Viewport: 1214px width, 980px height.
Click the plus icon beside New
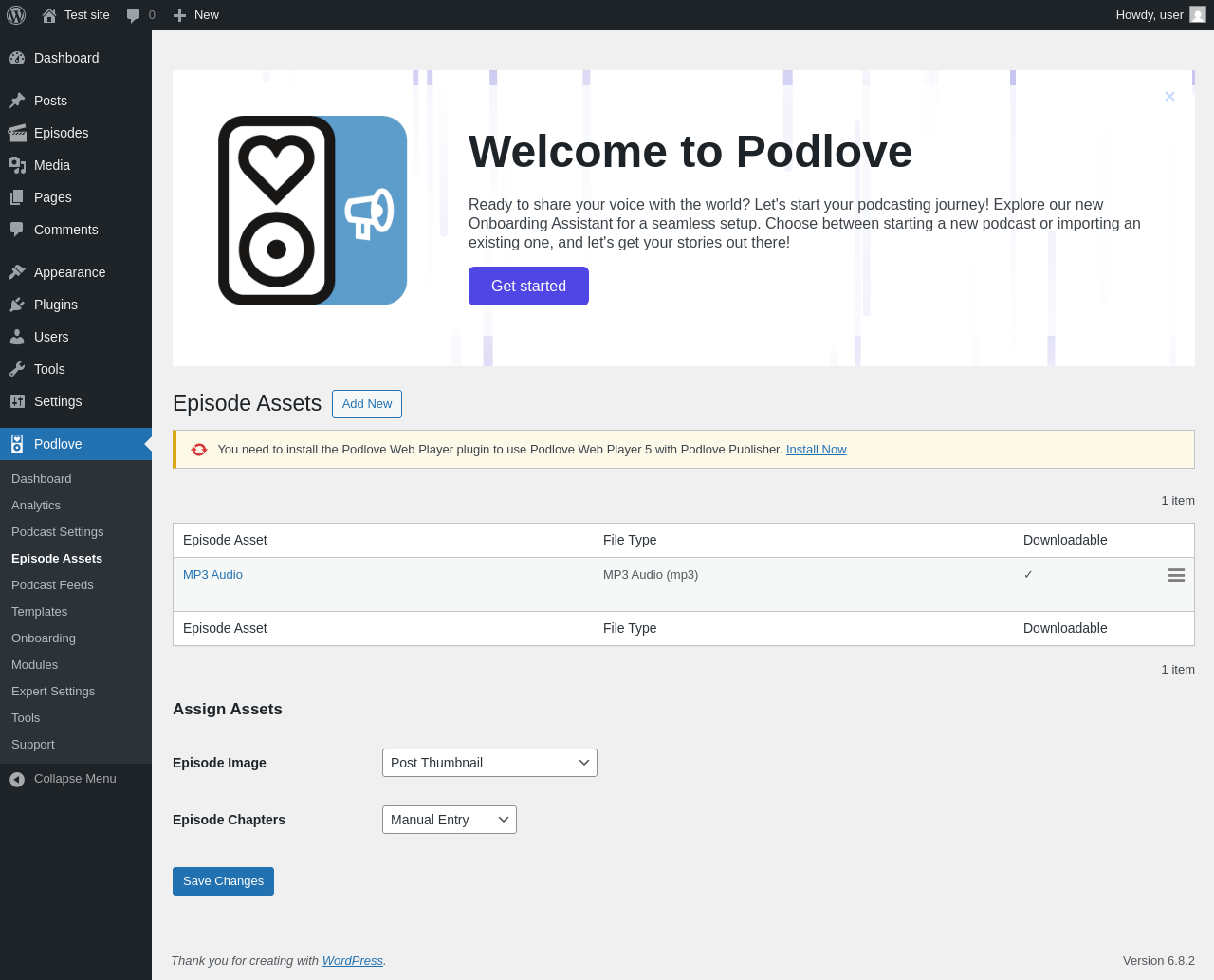[x=179, y=15]
